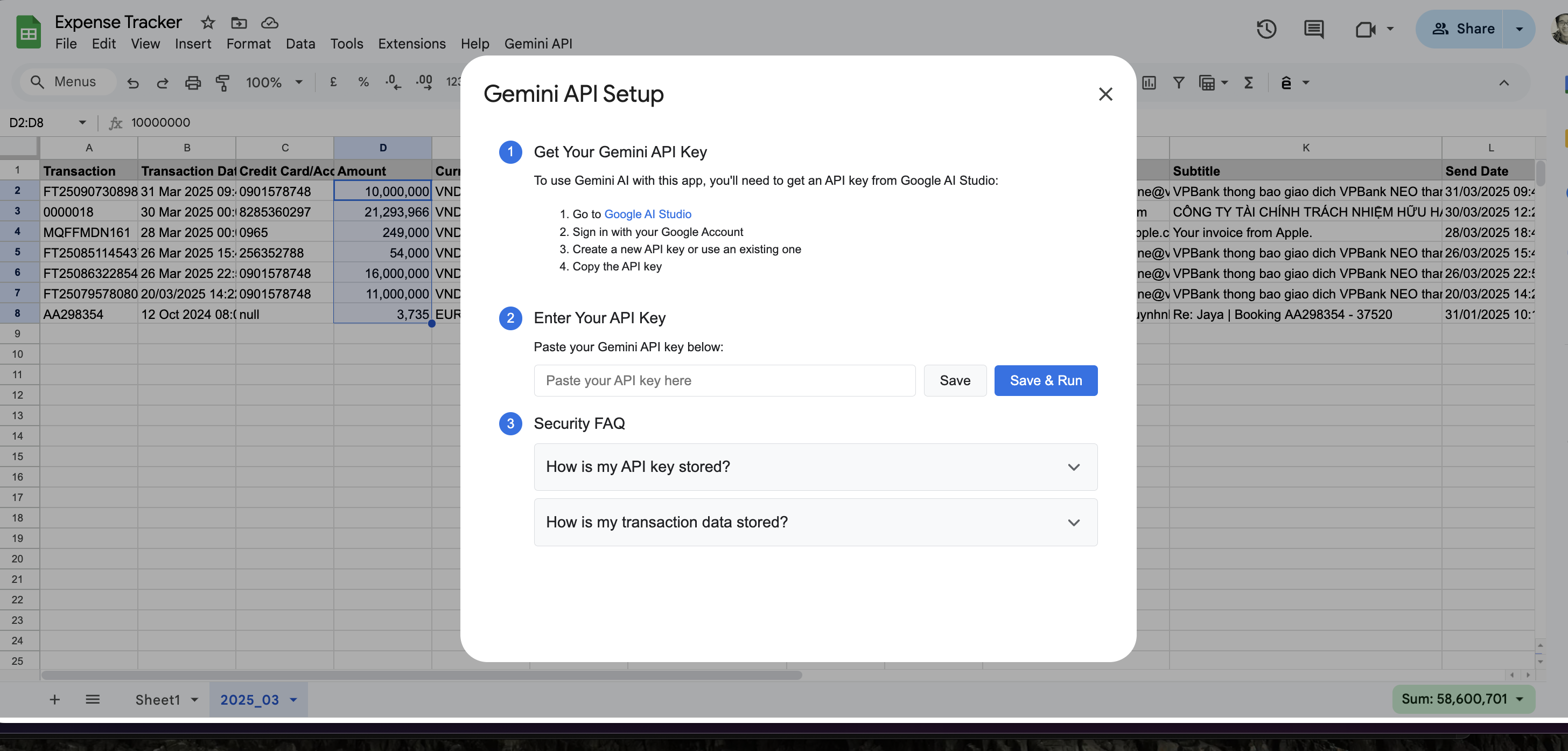This screenshot has width=1568, height=751.
Task: Open the Insert menu
Action: coord(193,44)
